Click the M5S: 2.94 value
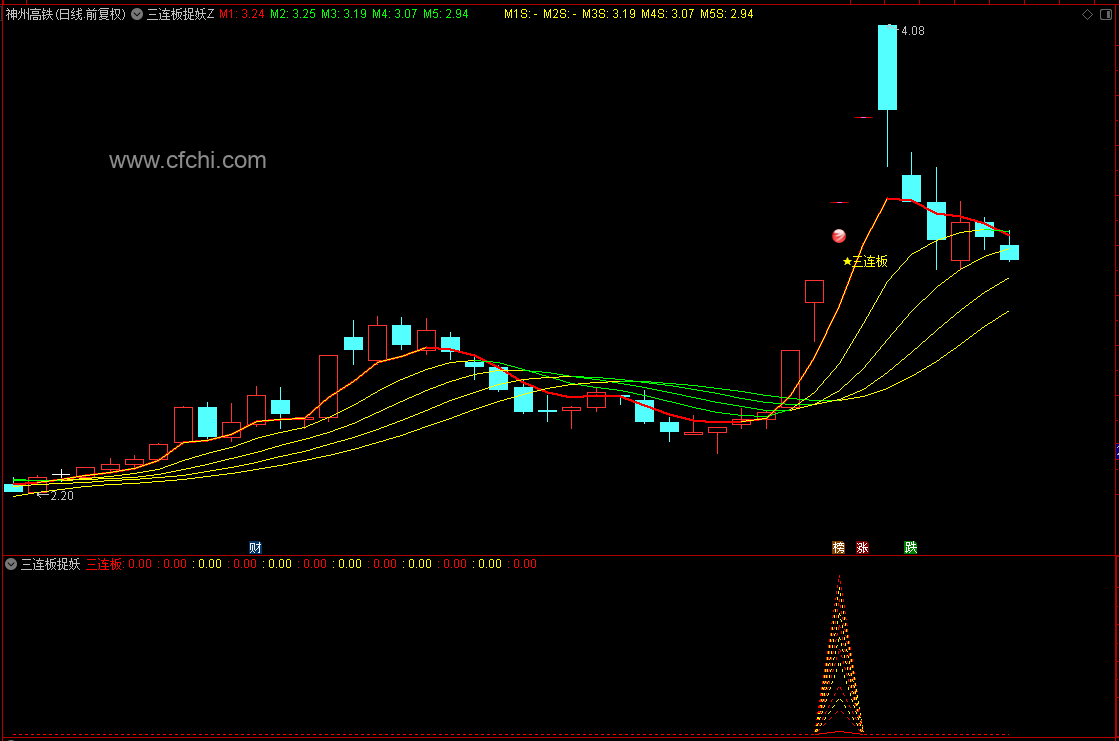This screenshot has width=1119, height=741. [x=726, y=14]
